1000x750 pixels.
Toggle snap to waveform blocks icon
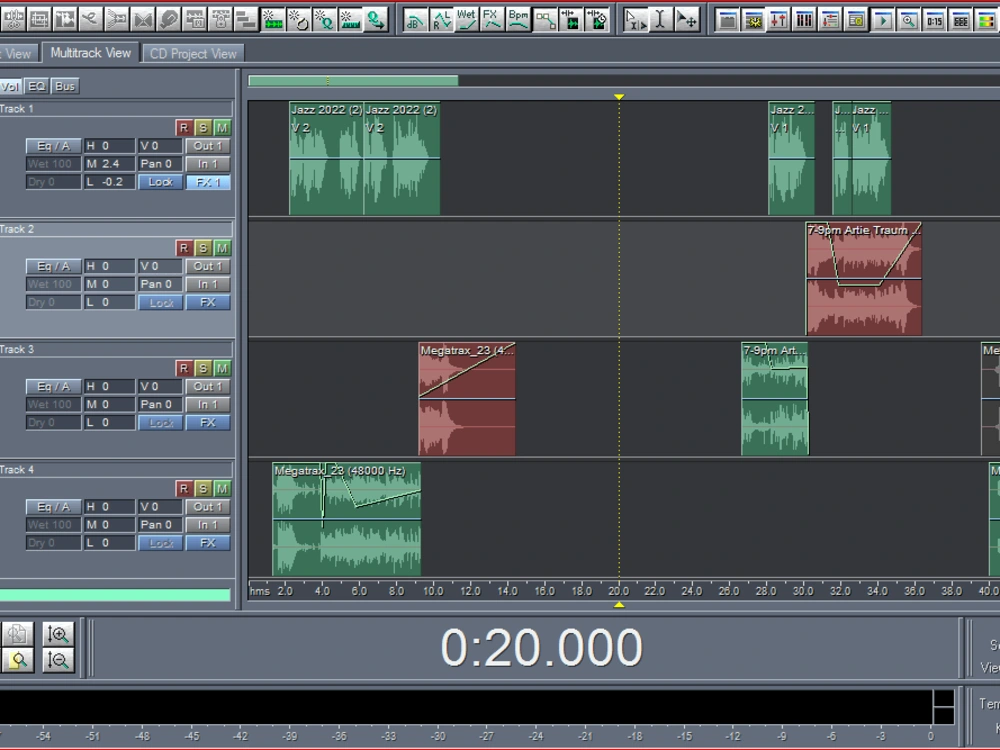tap(272, 19)
